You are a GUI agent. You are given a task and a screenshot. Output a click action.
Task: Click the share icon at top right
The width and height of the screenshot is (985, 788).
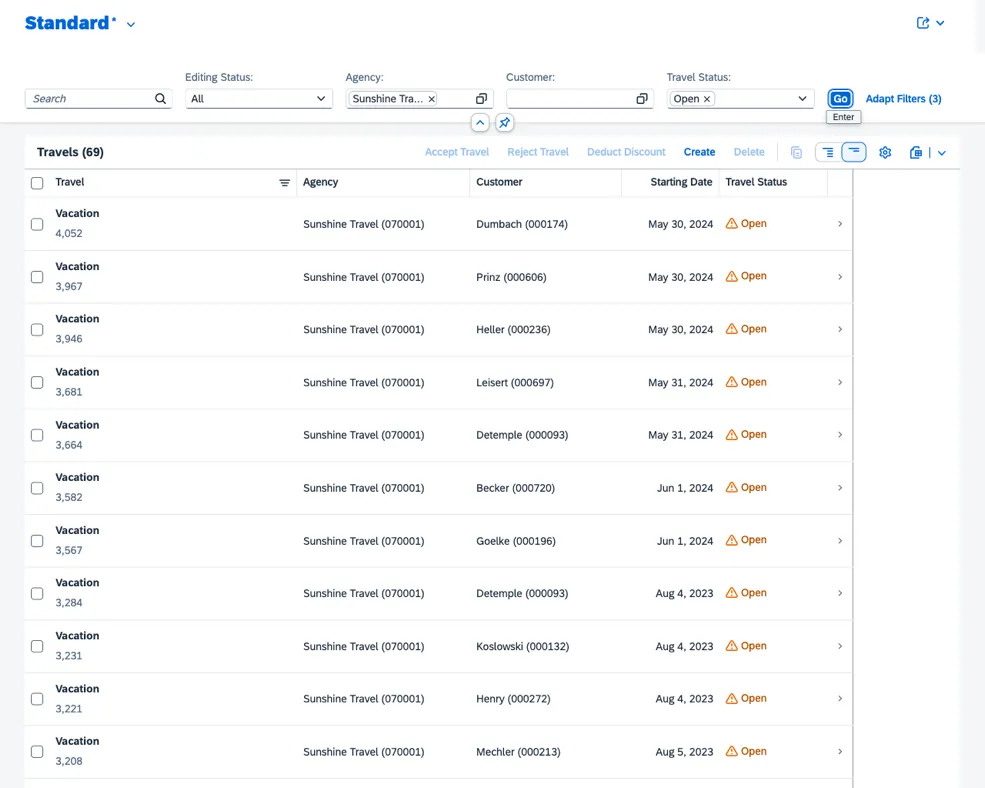[x=923, y=23]
